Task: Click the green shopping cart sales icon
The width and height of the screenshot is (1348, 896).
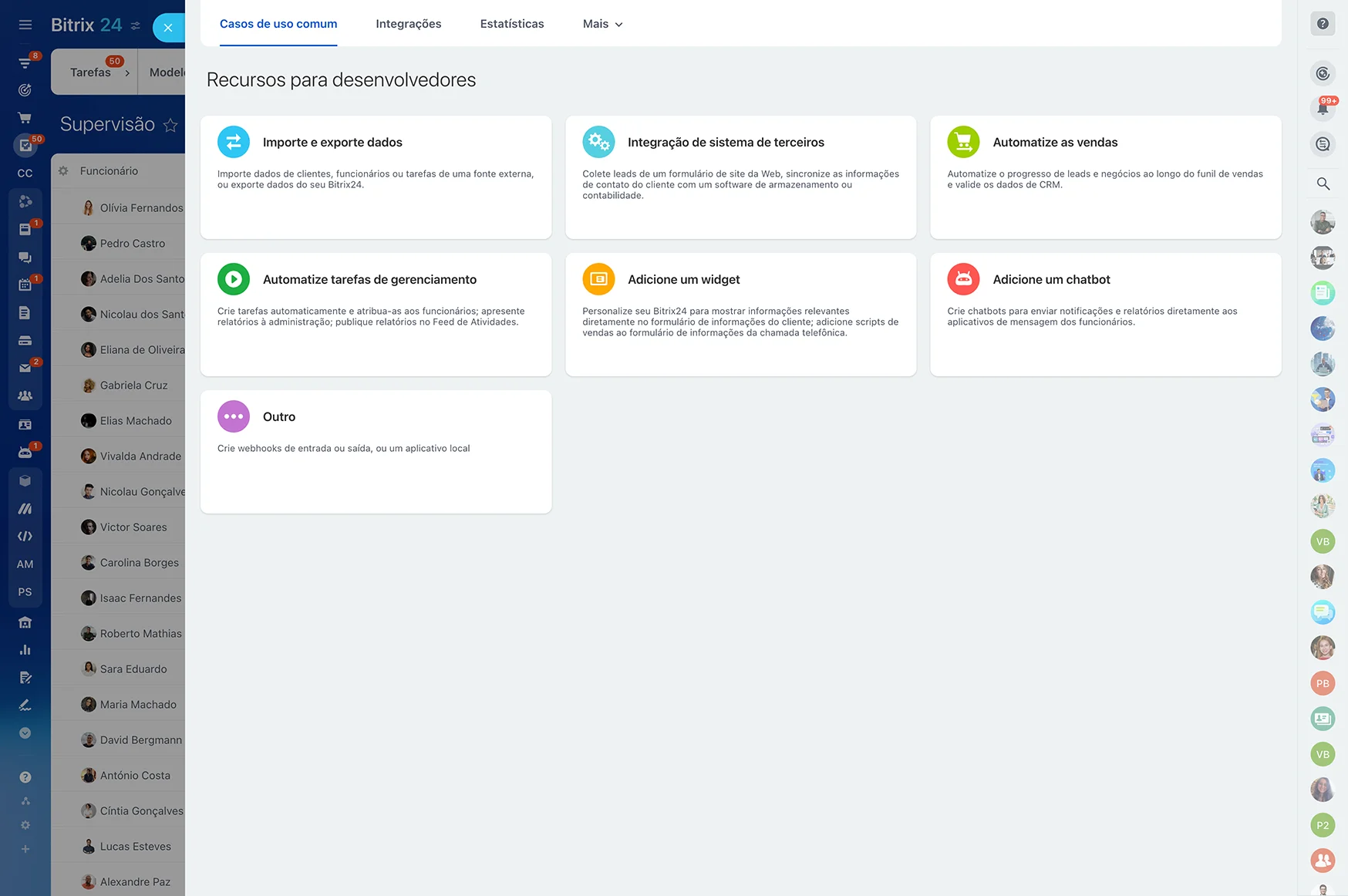Action: [963, 142]
